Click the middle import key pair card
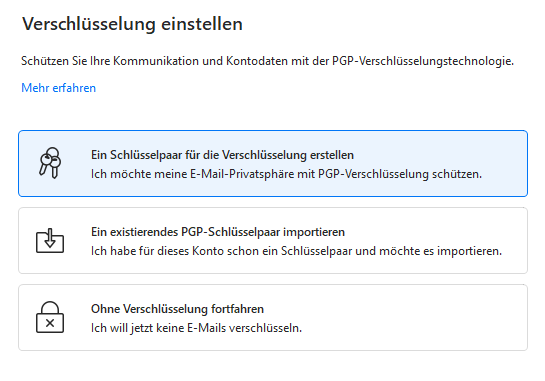Screen dimensions: 545x381 point(273,241)
